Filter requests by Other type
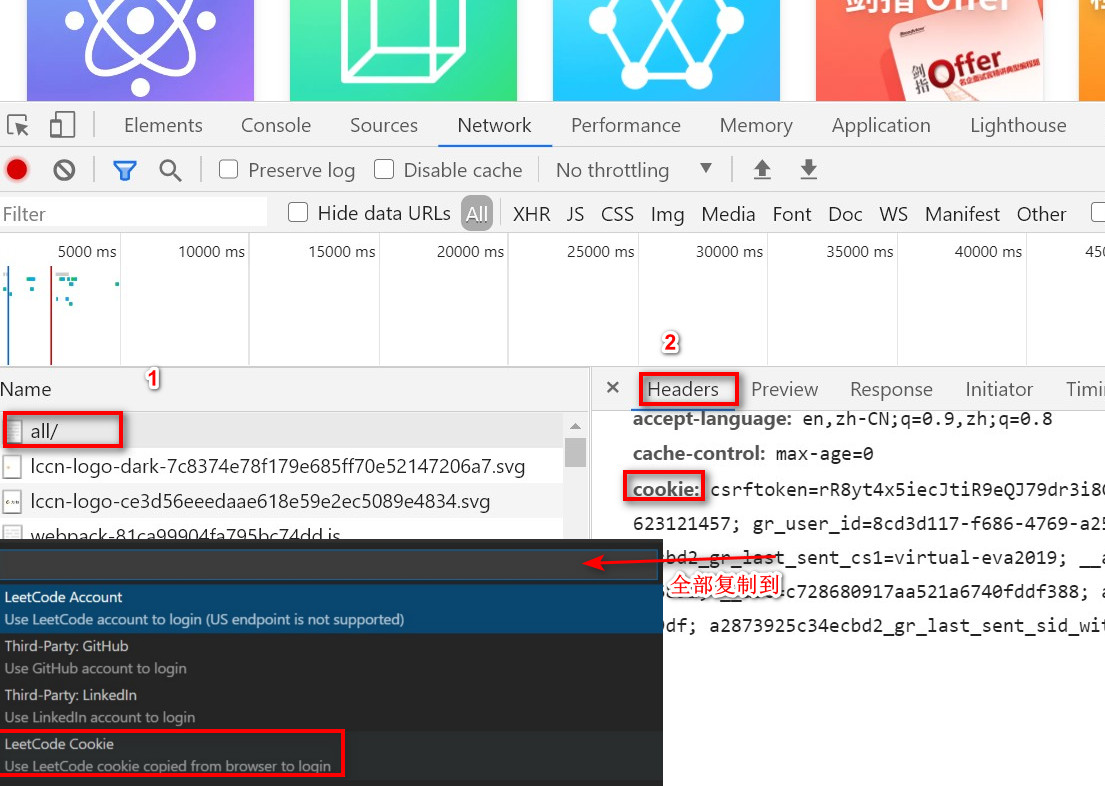This screenshot has width=1105, height=786. [x=1041, y=214]
